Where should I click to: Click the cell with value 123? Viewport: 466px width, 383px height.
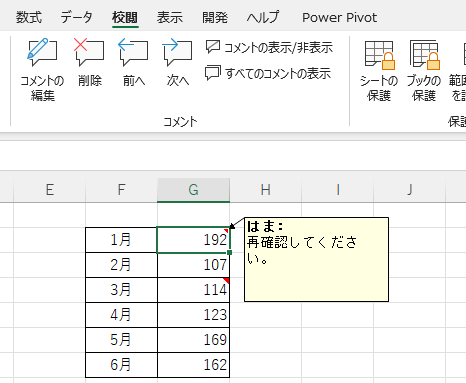pyautogui.click(x=193, y=315)
